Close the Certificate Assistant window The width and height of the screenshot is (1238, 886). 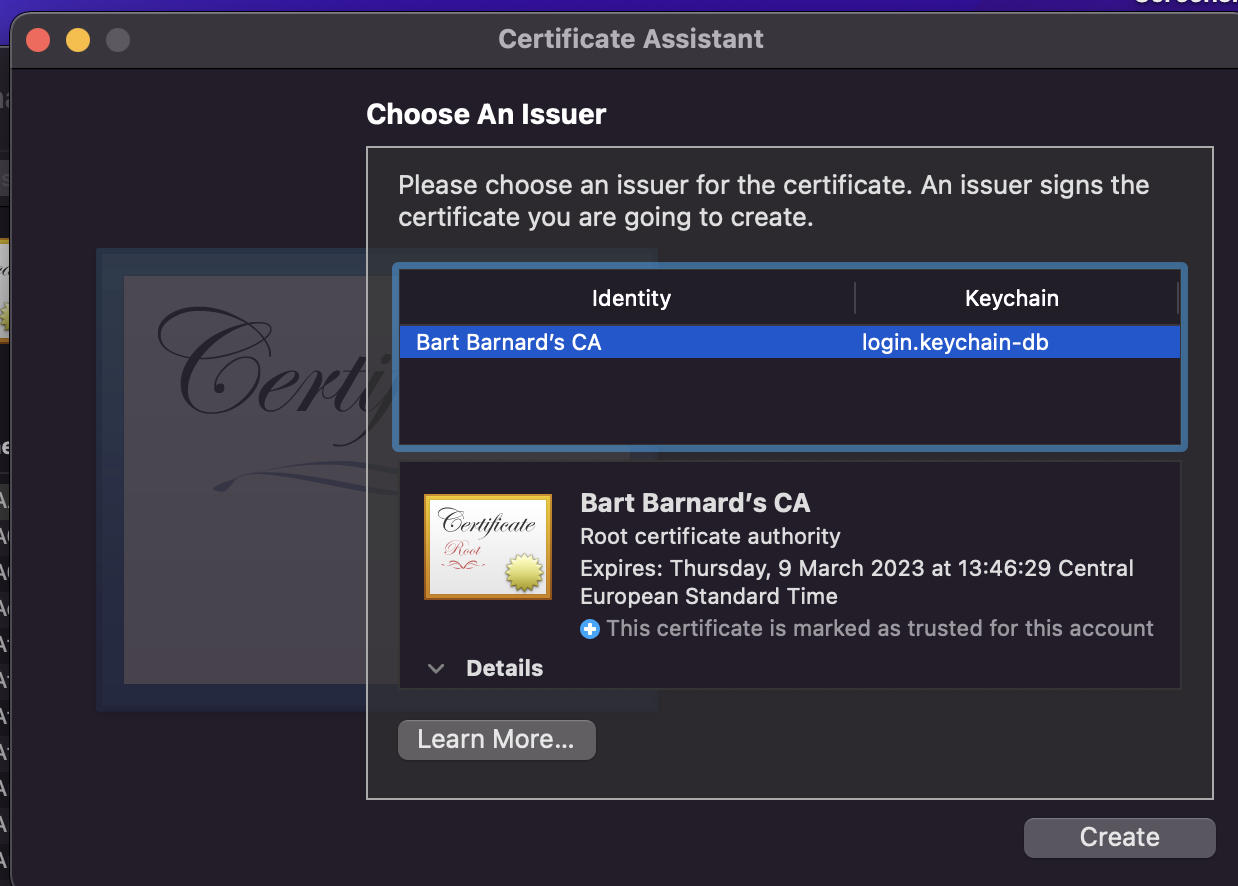(38, 40)
